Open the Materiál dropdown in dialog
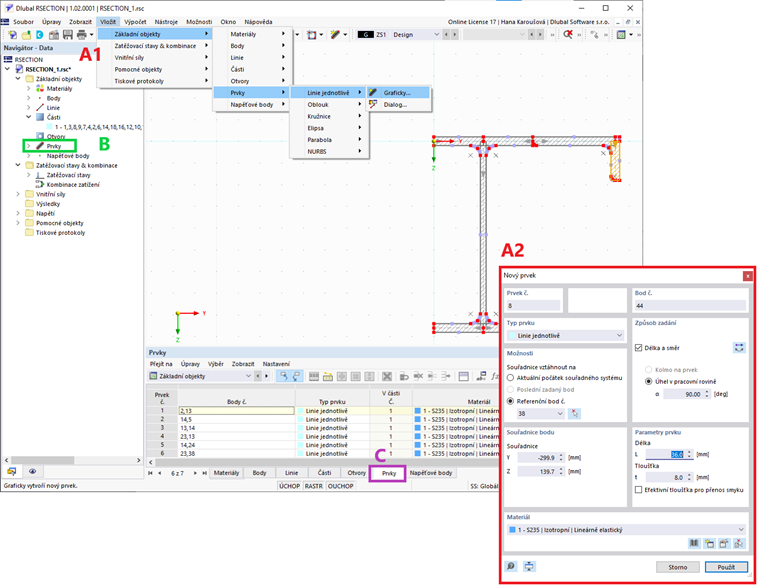 [x=625, y=530]
